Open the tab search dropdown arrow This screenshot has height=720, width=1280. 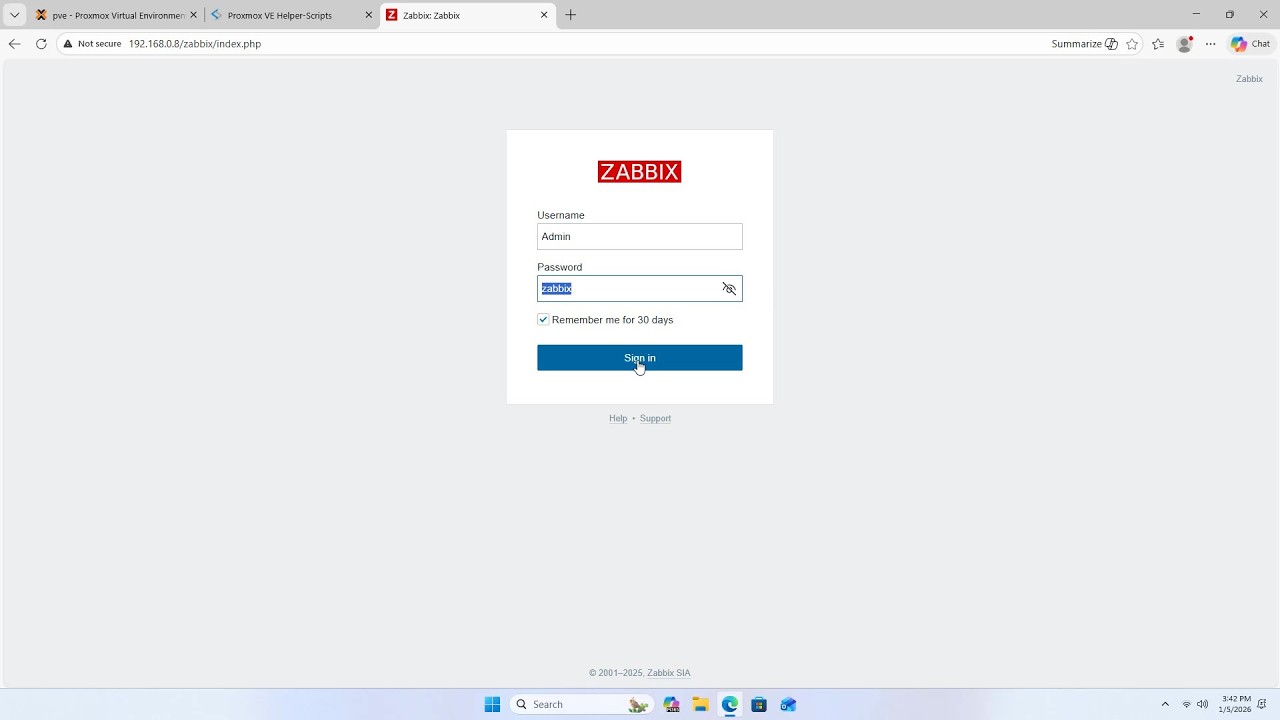14,15
